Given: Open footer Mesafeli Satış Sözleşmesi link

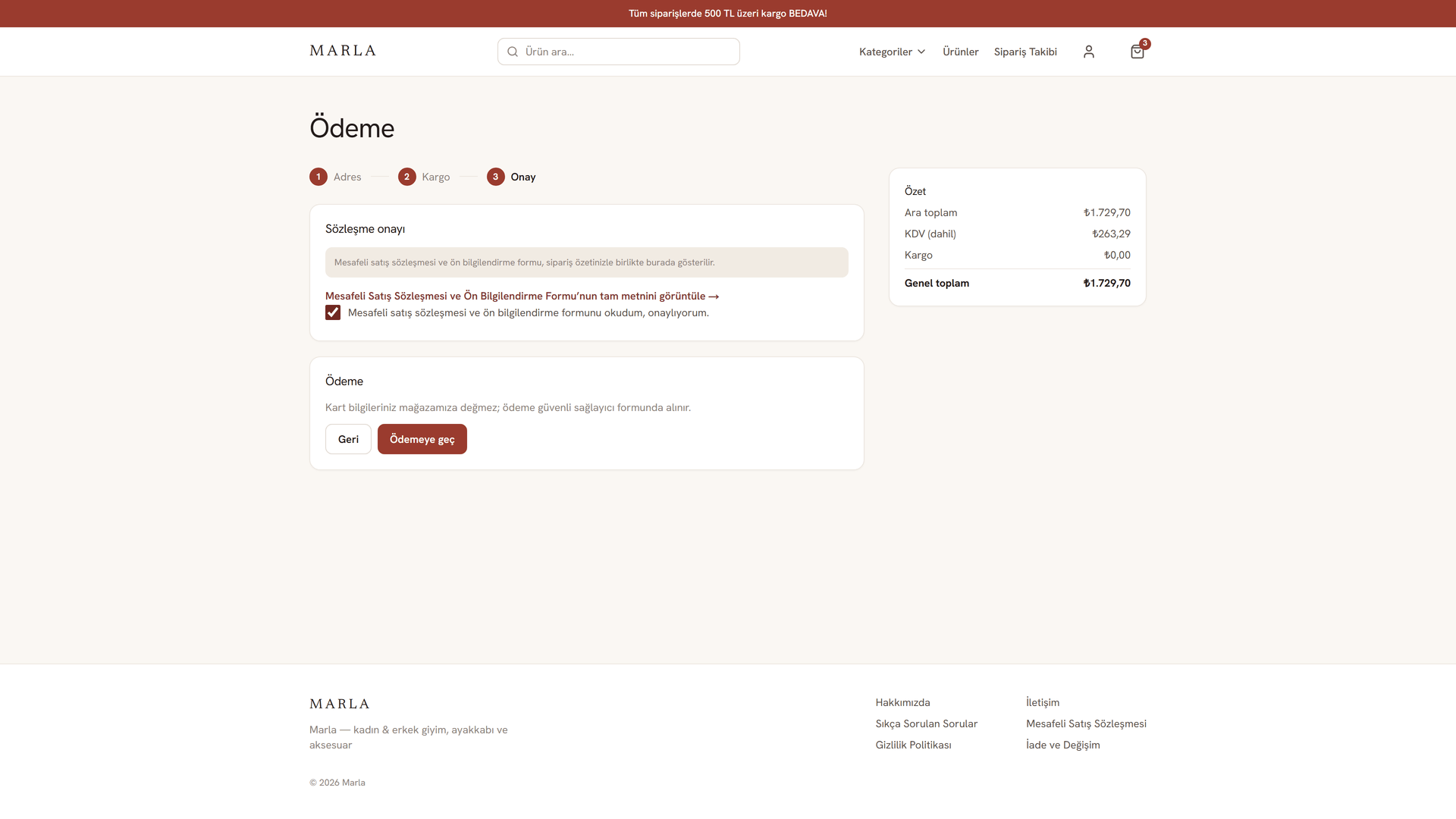Looking at the screenshot, I should pyautogui.click(x=1086, y=723).
